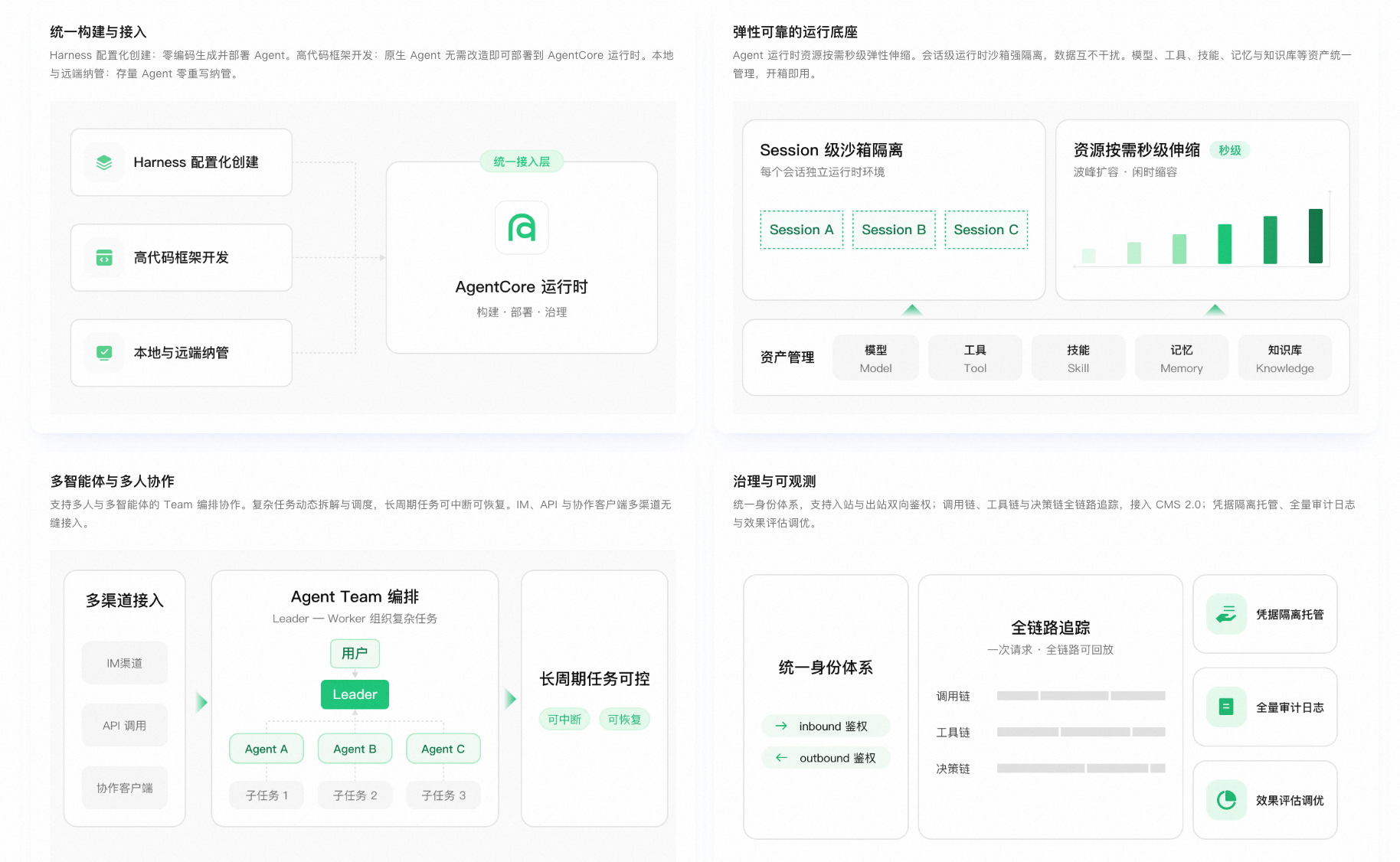Click the lightest green bar in scaling chart
1400x862 pixels.
[x=1088, y=256]
